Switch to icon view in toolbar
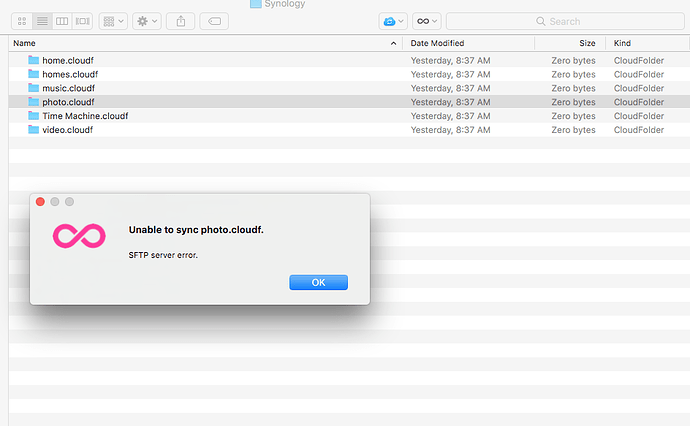This screenshot has height=426, width=690. [22, 21]
